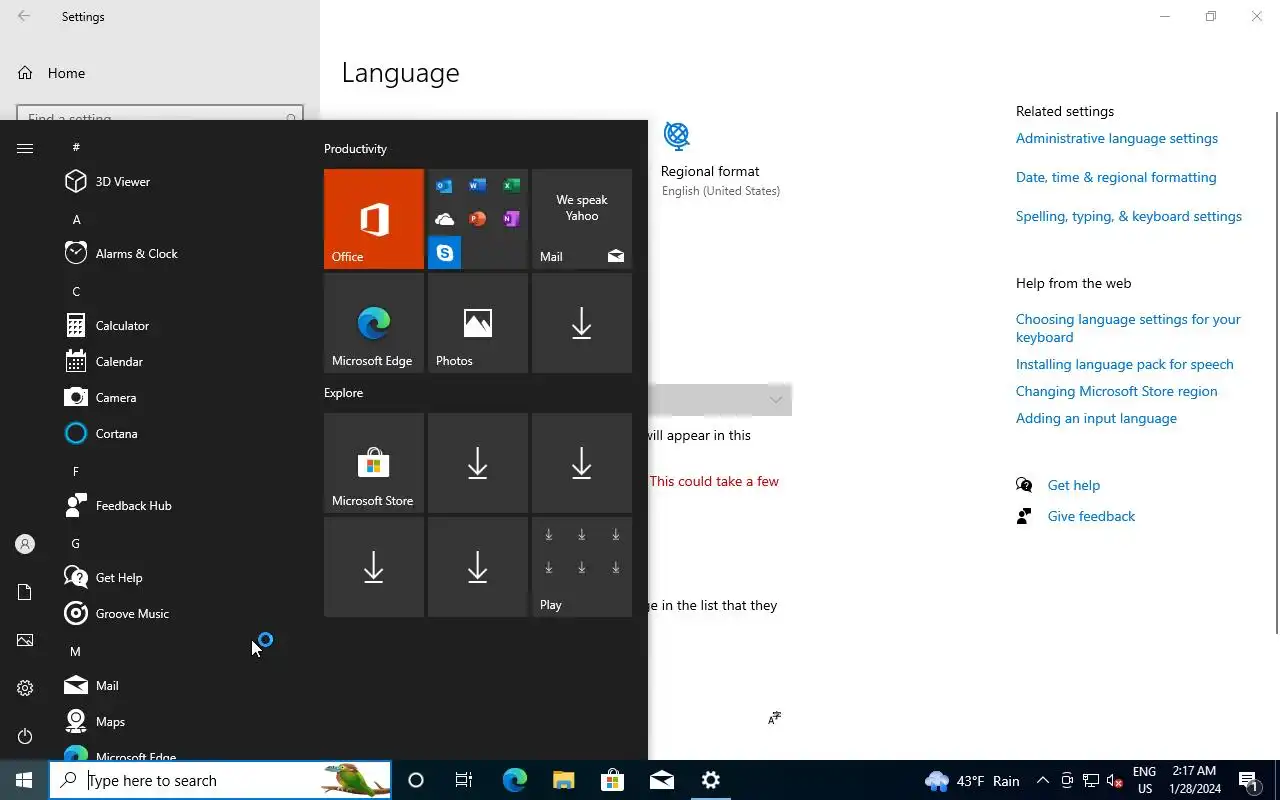Open Documents from Start side rail
The width and height of the screenshot is (1280, 800).
pyautogui.click(x=25, y=592)
